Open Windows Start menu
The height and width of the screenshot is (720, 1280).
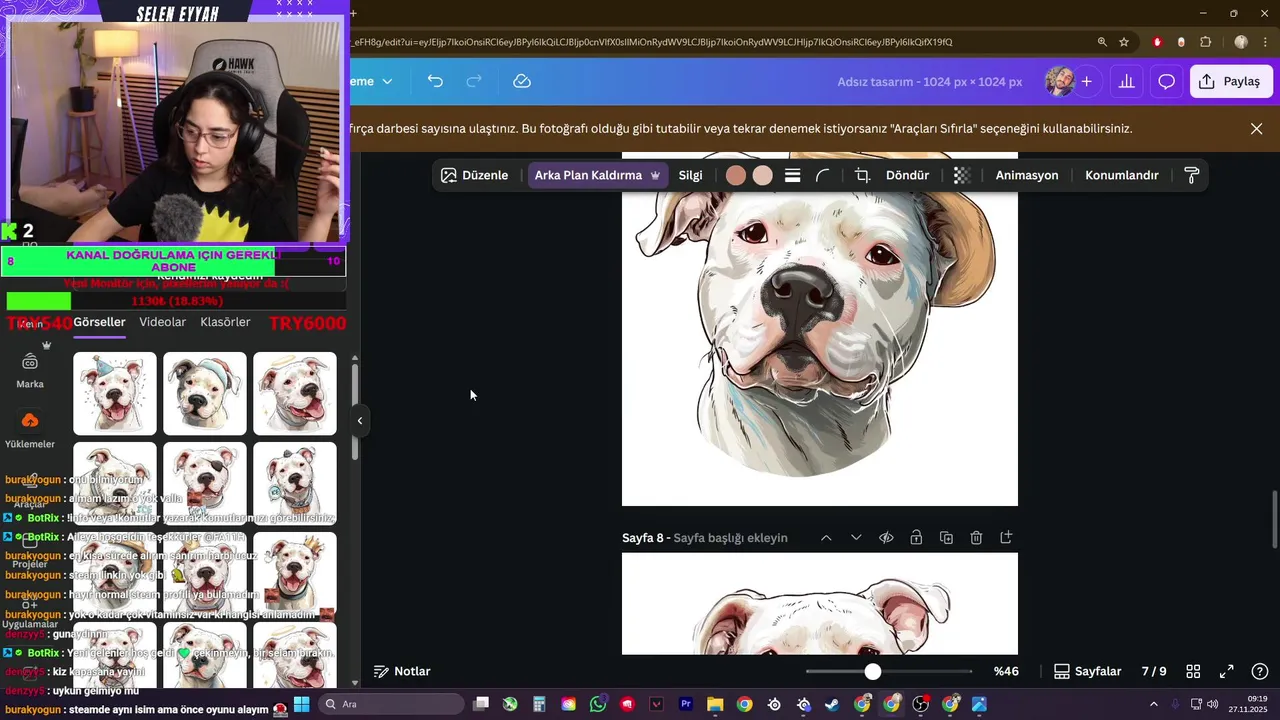[x=301, y=704]
